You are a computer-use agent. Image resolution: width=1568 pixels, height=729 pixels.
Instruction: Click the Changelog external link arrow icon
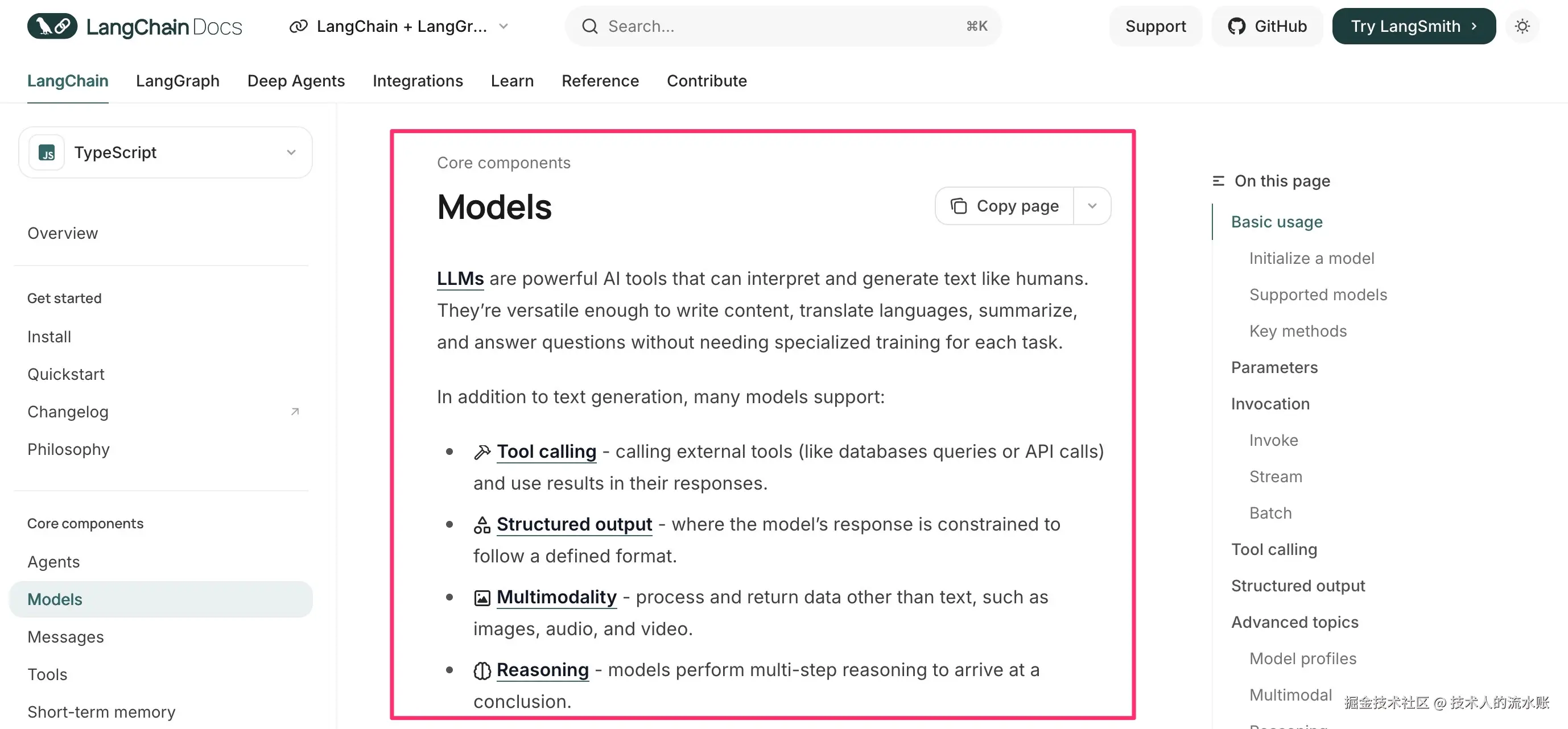point(295,412)
